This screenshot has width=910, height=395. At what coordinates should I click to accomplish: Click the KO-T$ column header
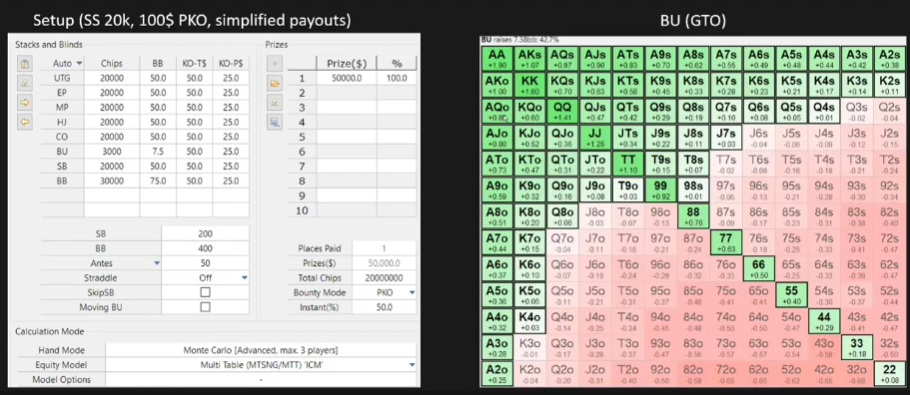(194, 63)
